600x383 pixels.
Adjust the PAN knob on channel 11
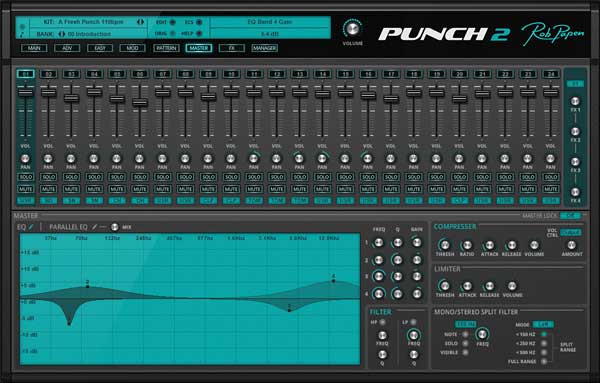coord(253,158)
